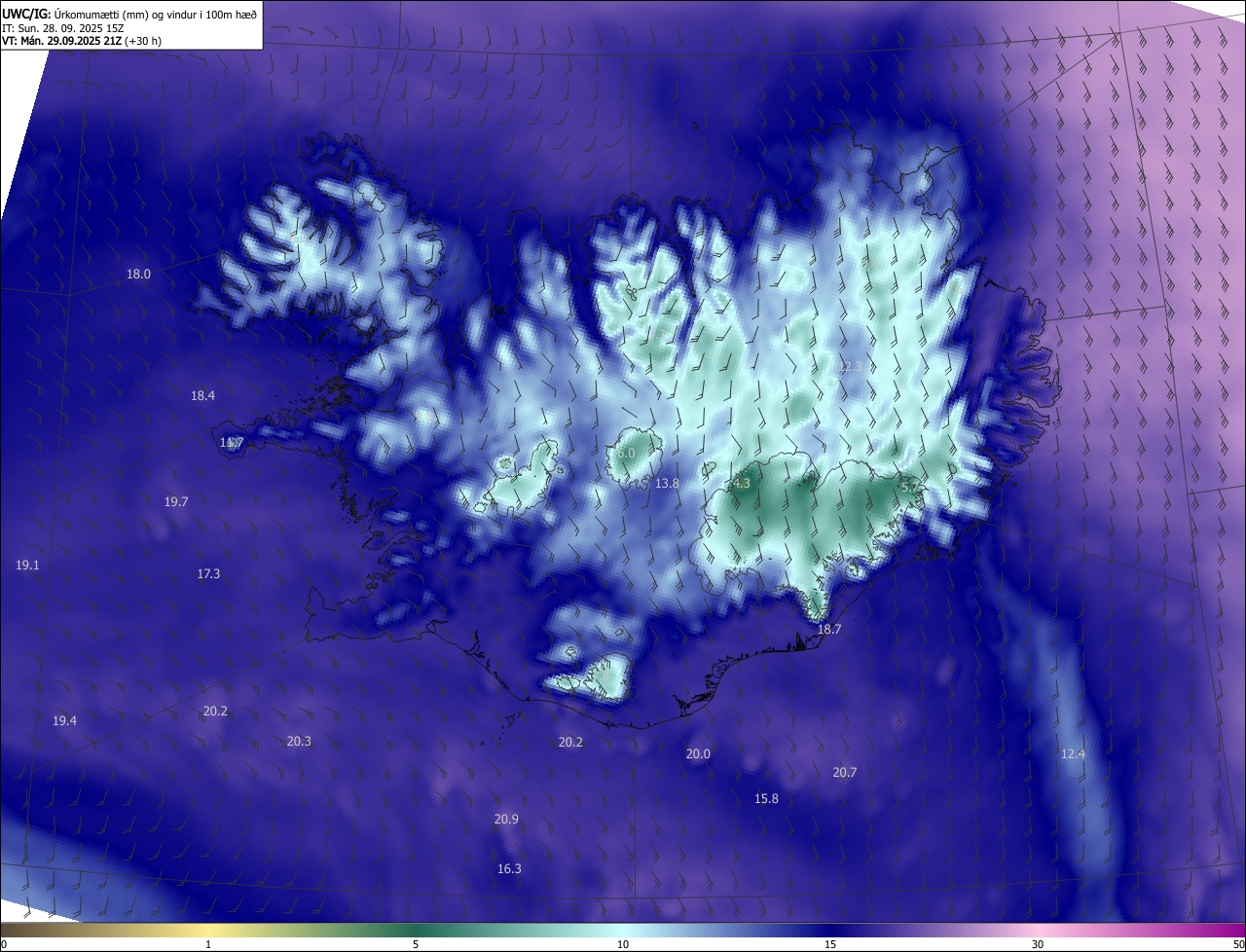The image size is (1246, 952).
Task: Click the 13.8 value label
Action: pos(667,484)
